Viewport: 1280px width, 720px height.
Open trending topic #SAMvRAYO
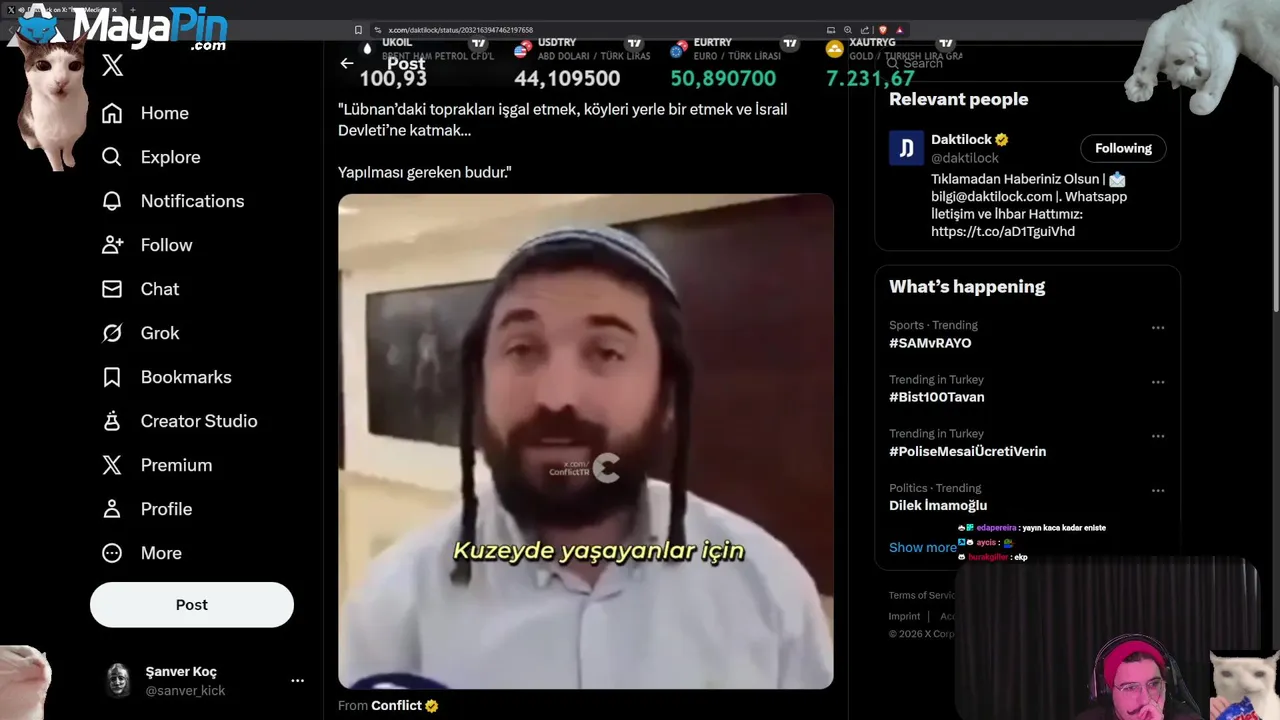(930, 343)
